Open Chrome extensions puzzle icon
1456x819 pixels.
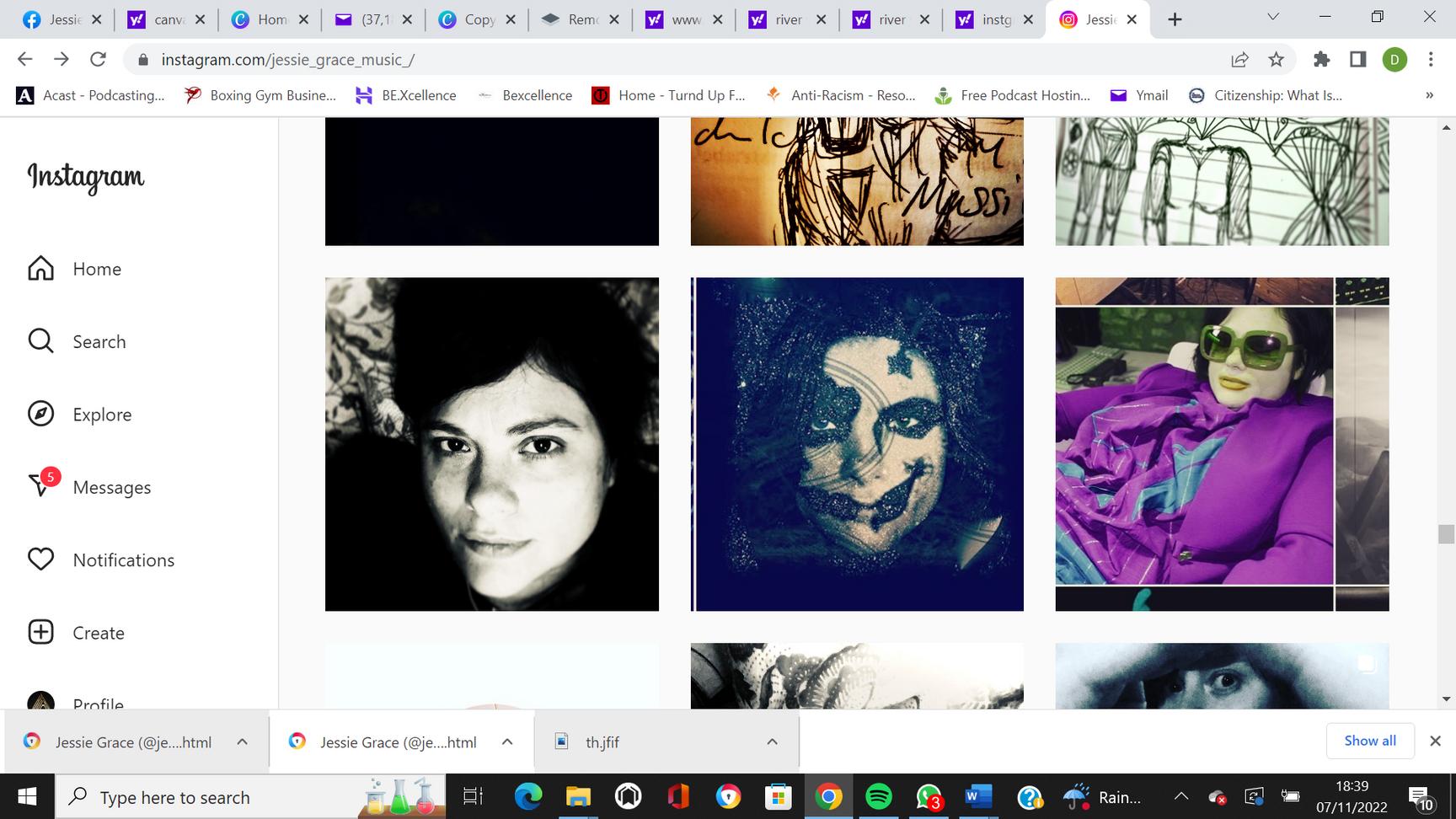coord(1321,59)
